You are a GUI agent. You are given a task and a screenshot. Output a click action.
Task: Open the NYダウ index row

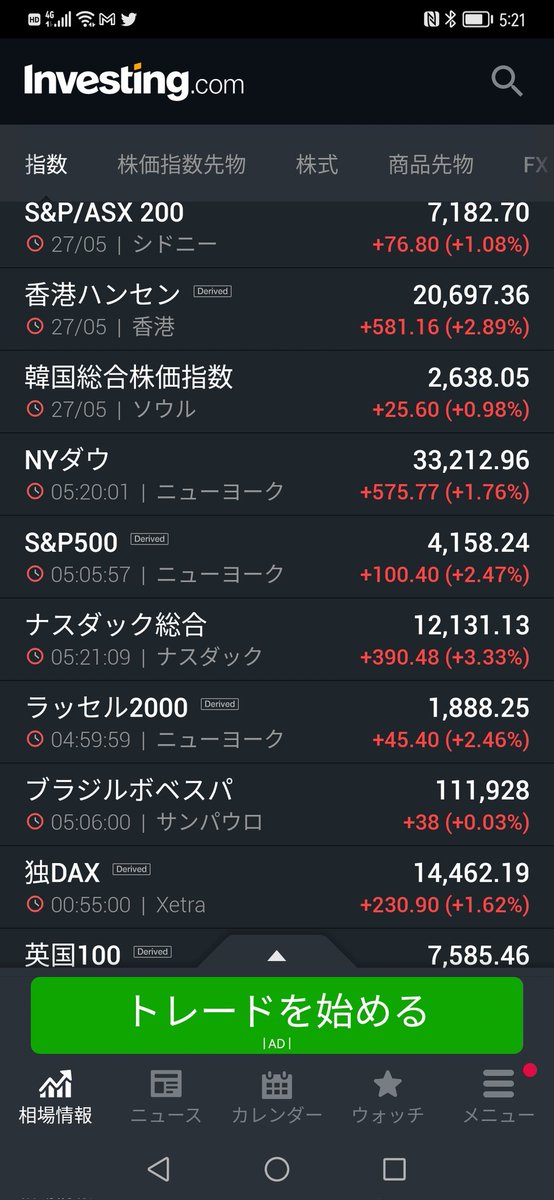pos(277,475)
